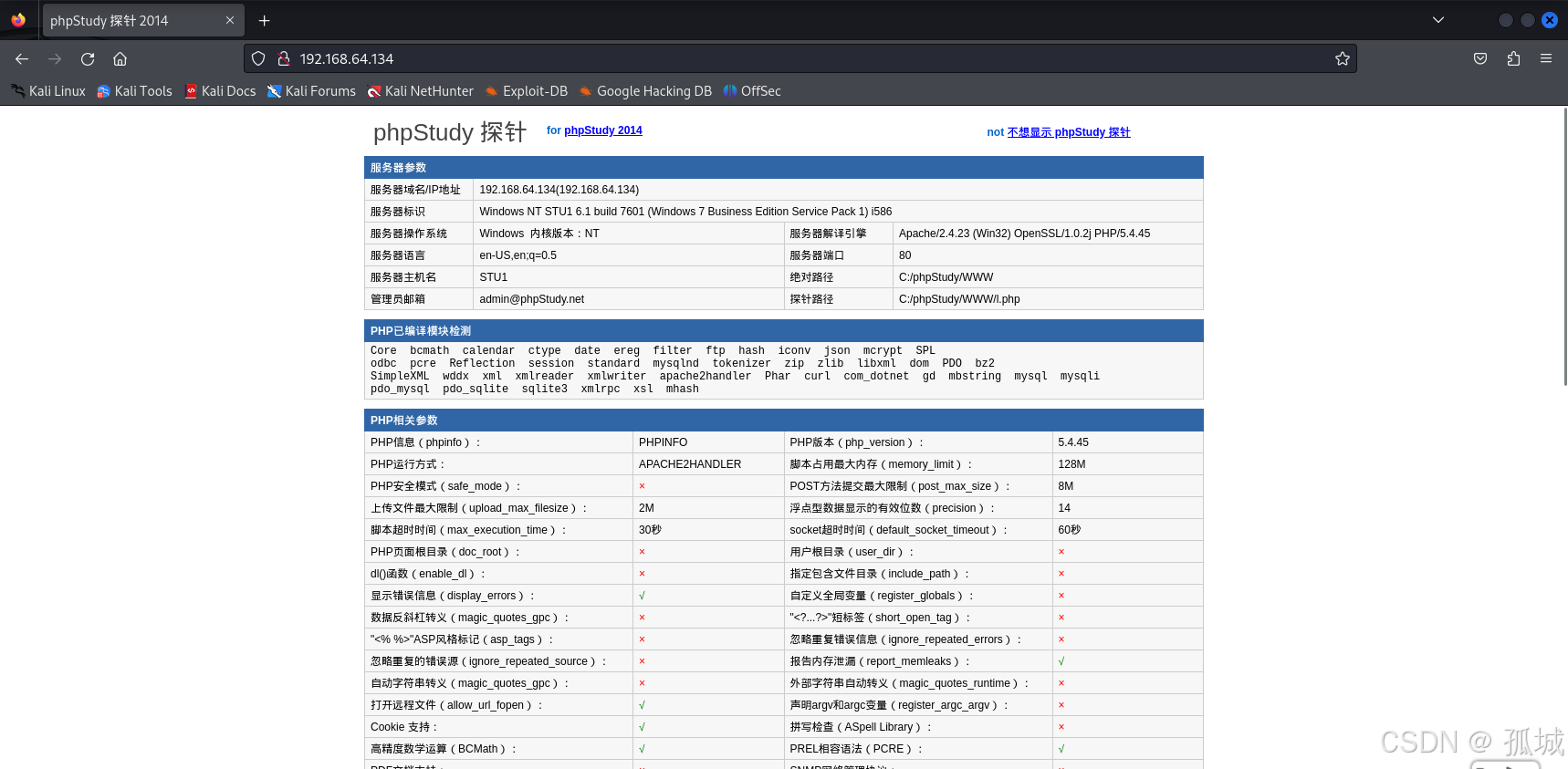Select the admin@phpStudy.net email text
Image resolution: width=1568 pixels, height=769 pixels.
tap(532, 299)
